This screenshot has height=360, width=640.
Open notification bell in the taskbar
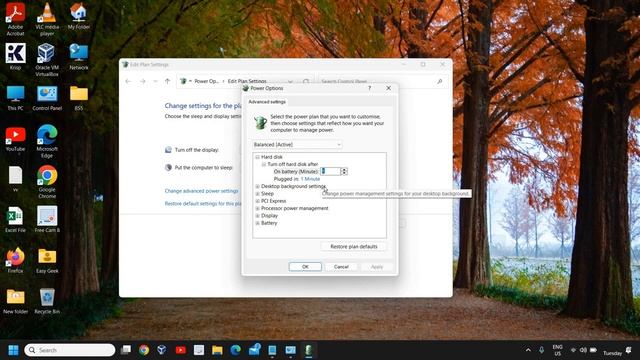click(628, 350)
